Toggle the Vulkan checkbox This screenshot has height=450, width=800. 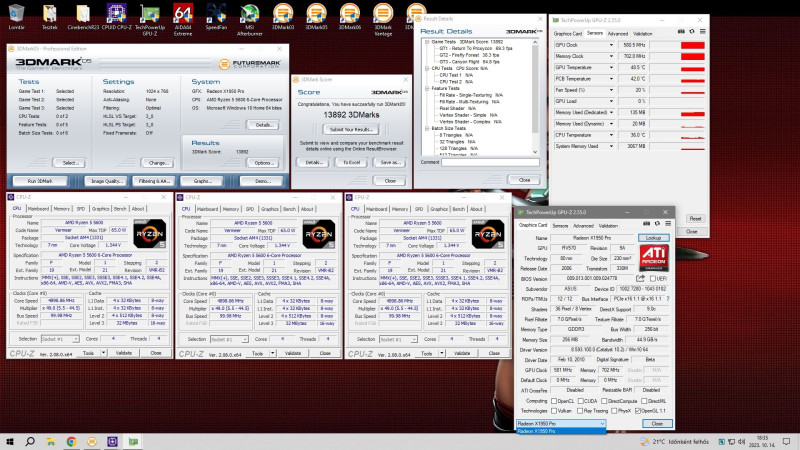(554, 411)
